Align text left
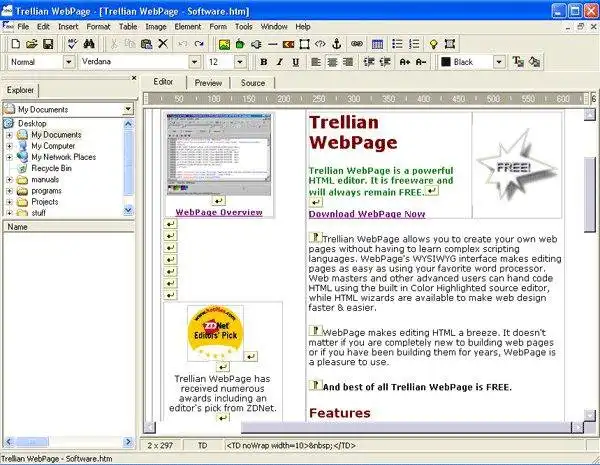The width and height of the screenshot is (600, 465). (x=316, y=62)
